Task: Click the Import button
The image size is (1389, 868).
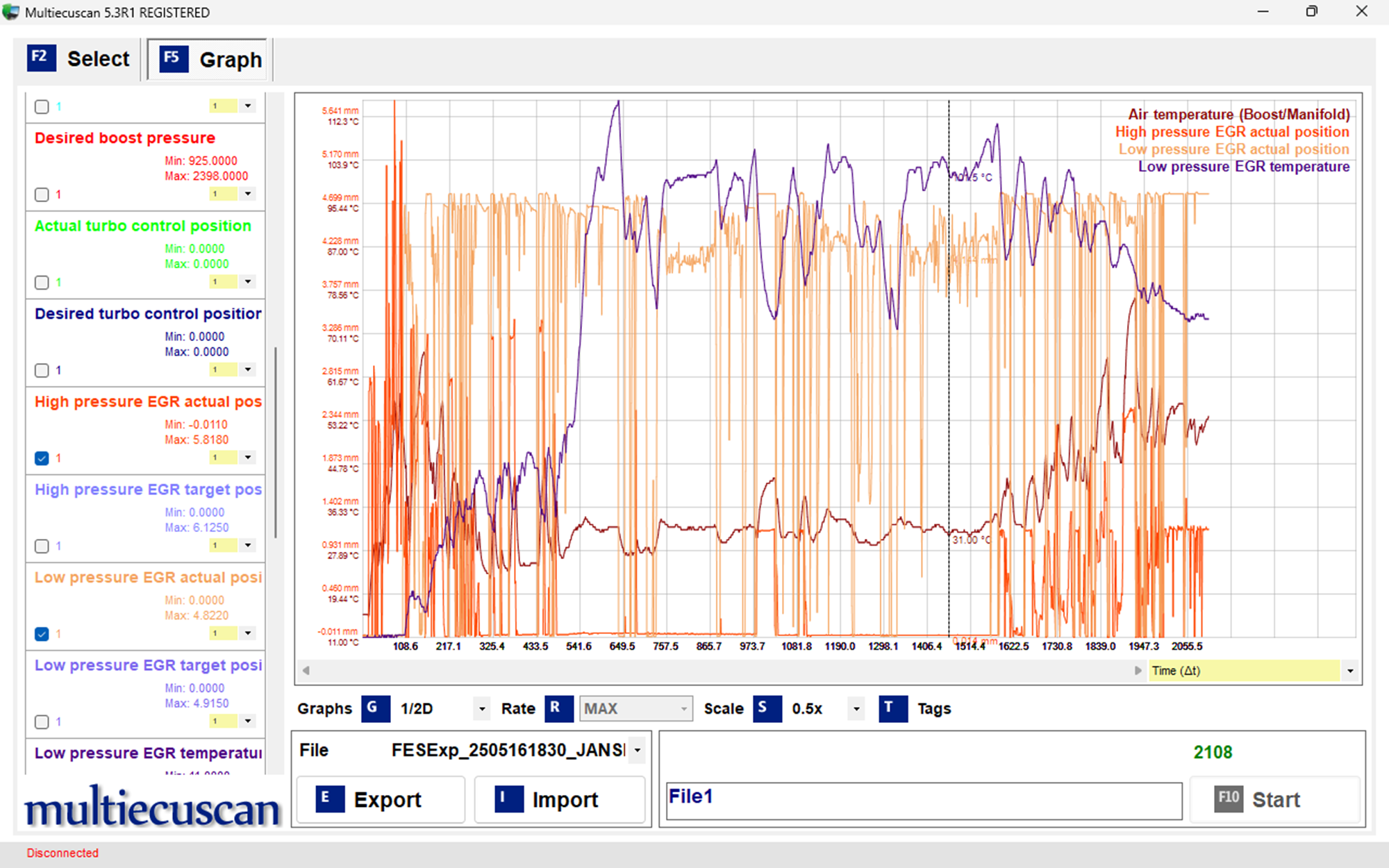Action: click(560, 799)
